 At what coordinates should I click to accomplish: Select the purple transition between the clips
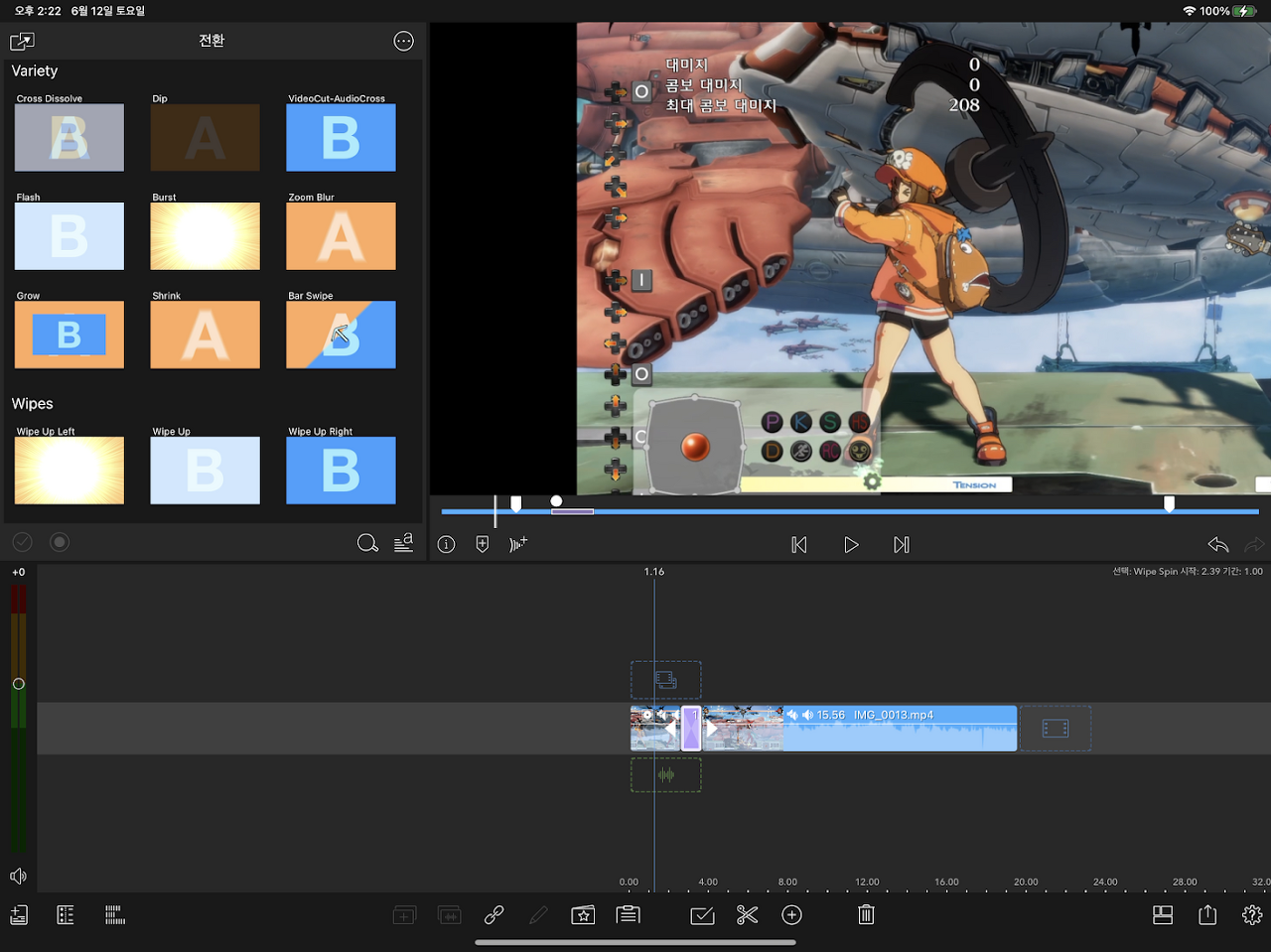coord(691,729)
